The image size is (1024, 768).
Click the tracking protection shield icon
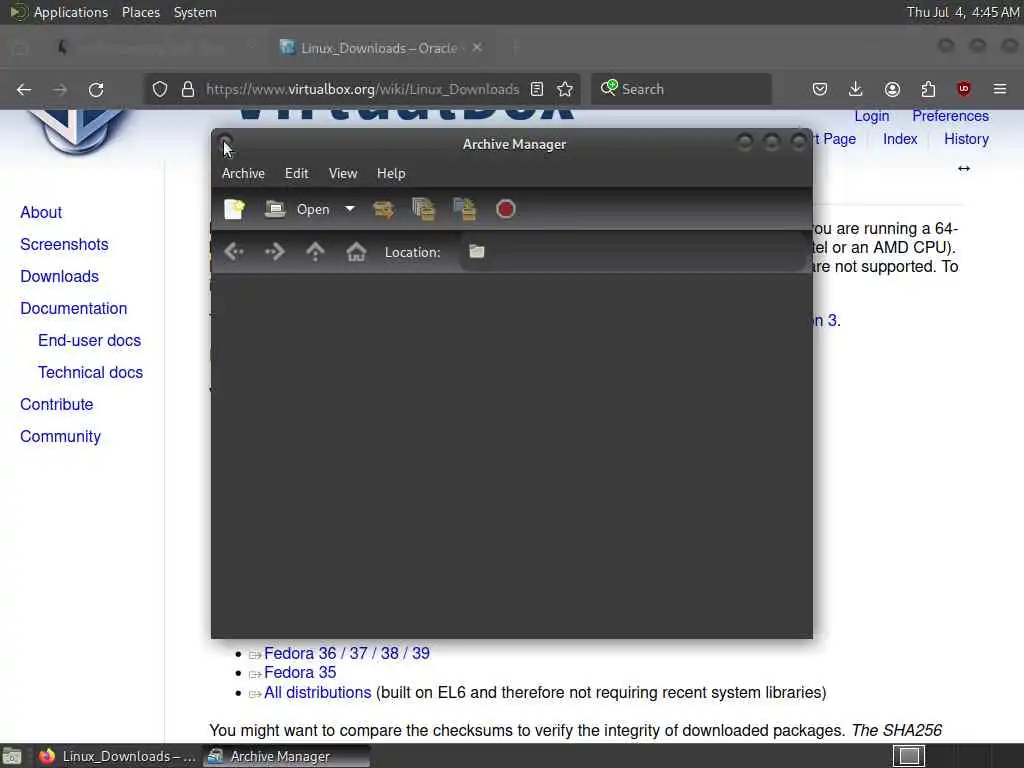coord(159,89)
